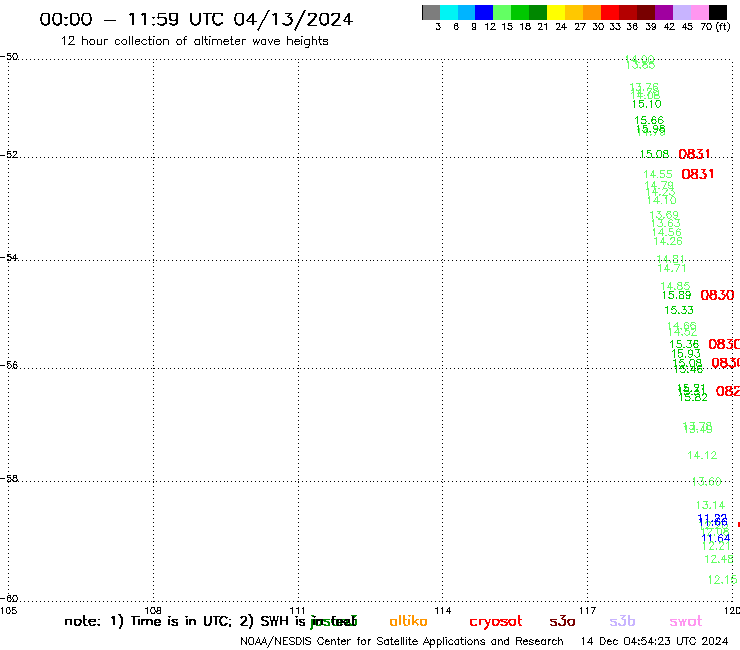Click the '(ft)' unit label on color bar
The width and height of the screenshot is (740, 650).
(723, 26)
